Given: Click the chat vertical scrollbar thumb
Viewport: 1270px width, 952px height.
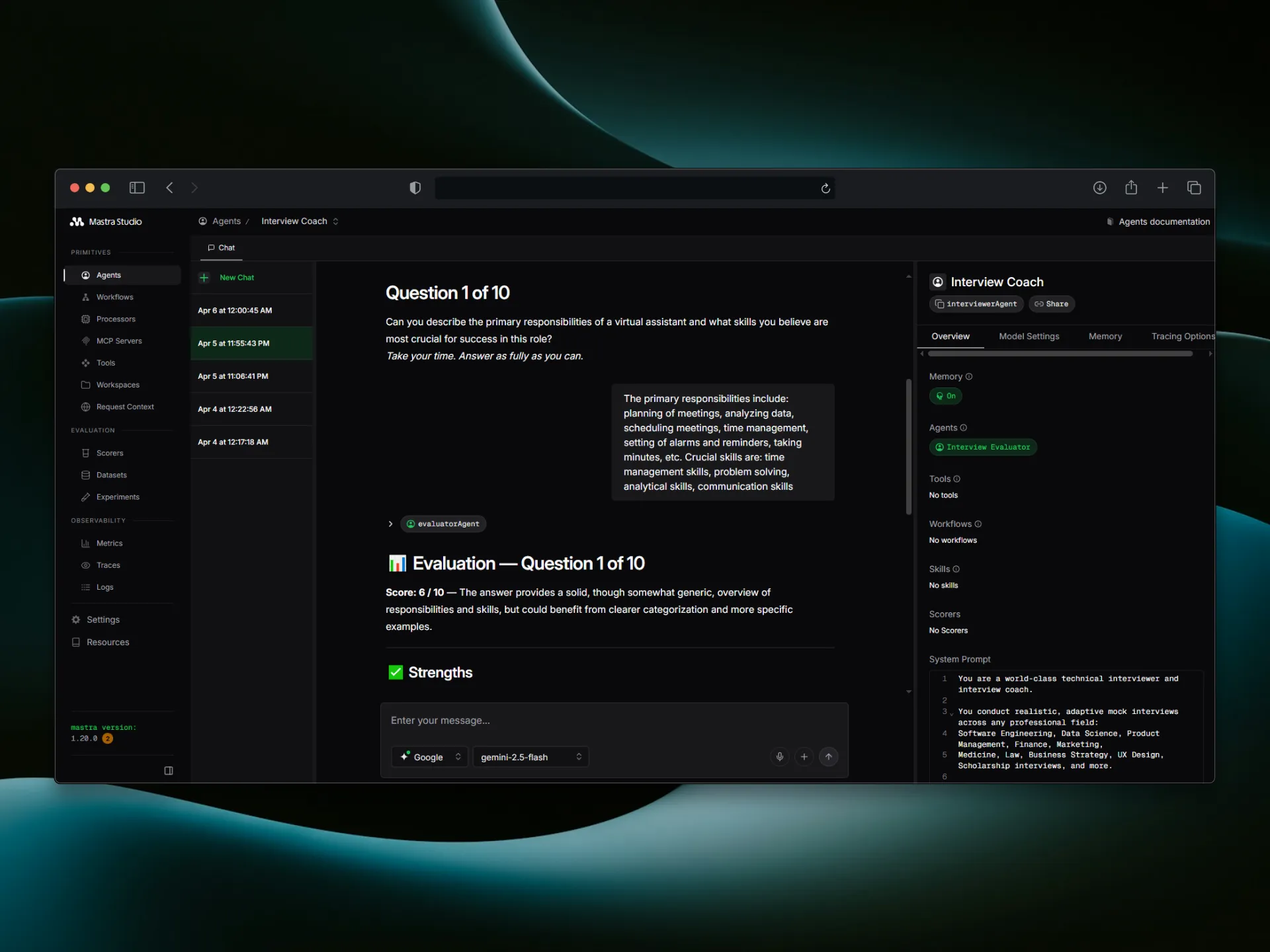Looking at the screenshot, I should [908, 447].
